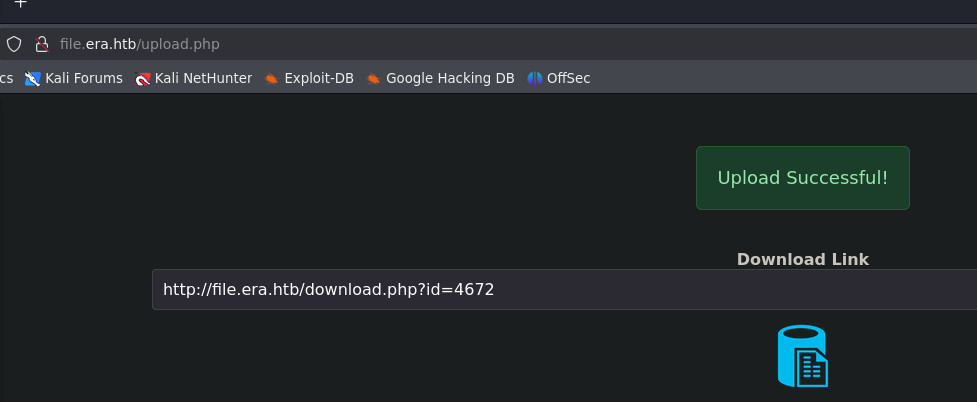This screenshot has width=977, height=402.
Task: Click the OffSec favicon
Action: 535,79
